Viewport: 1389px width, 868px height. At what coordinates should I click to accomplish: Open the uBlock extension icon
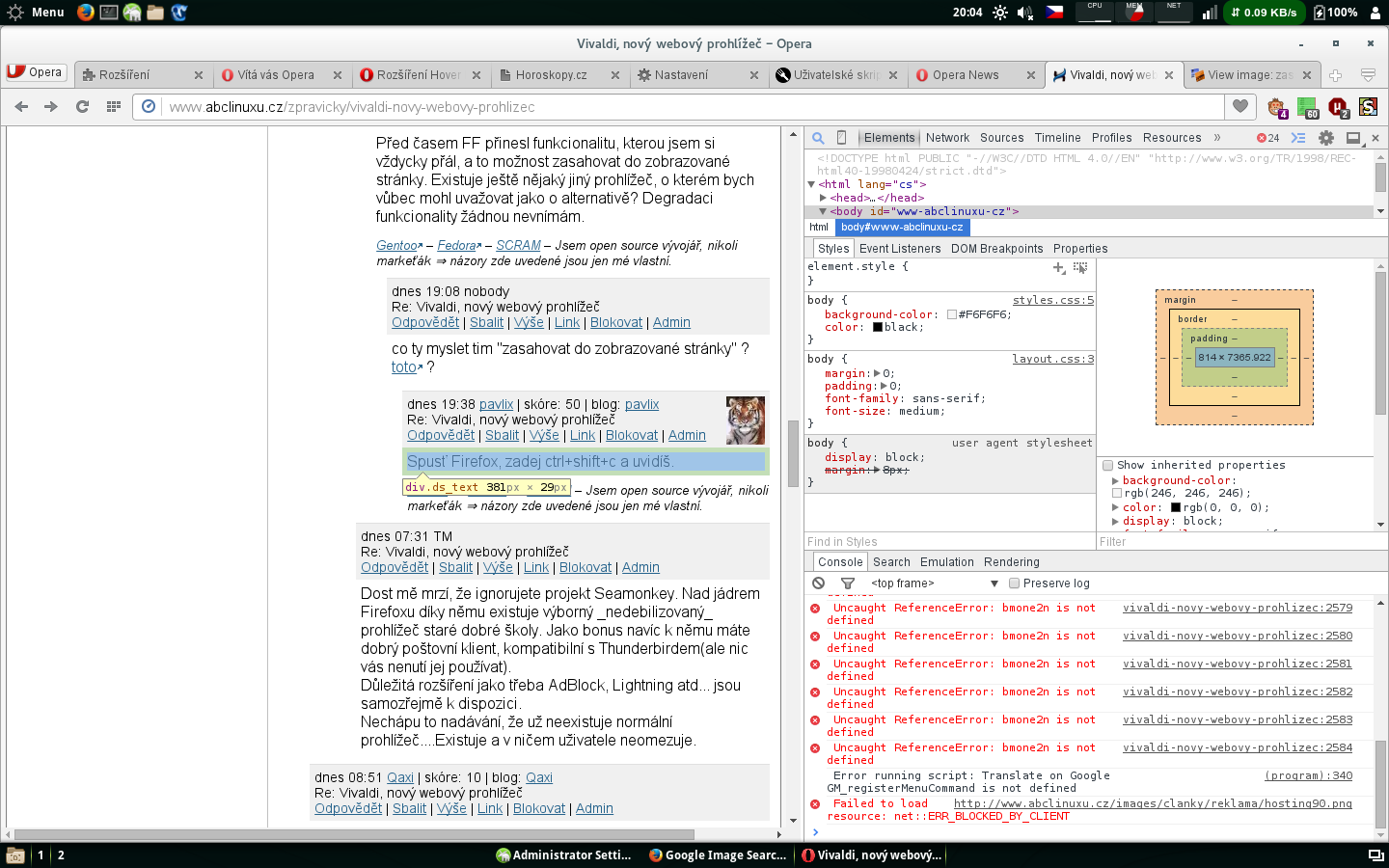click(x=1338, y=107)
